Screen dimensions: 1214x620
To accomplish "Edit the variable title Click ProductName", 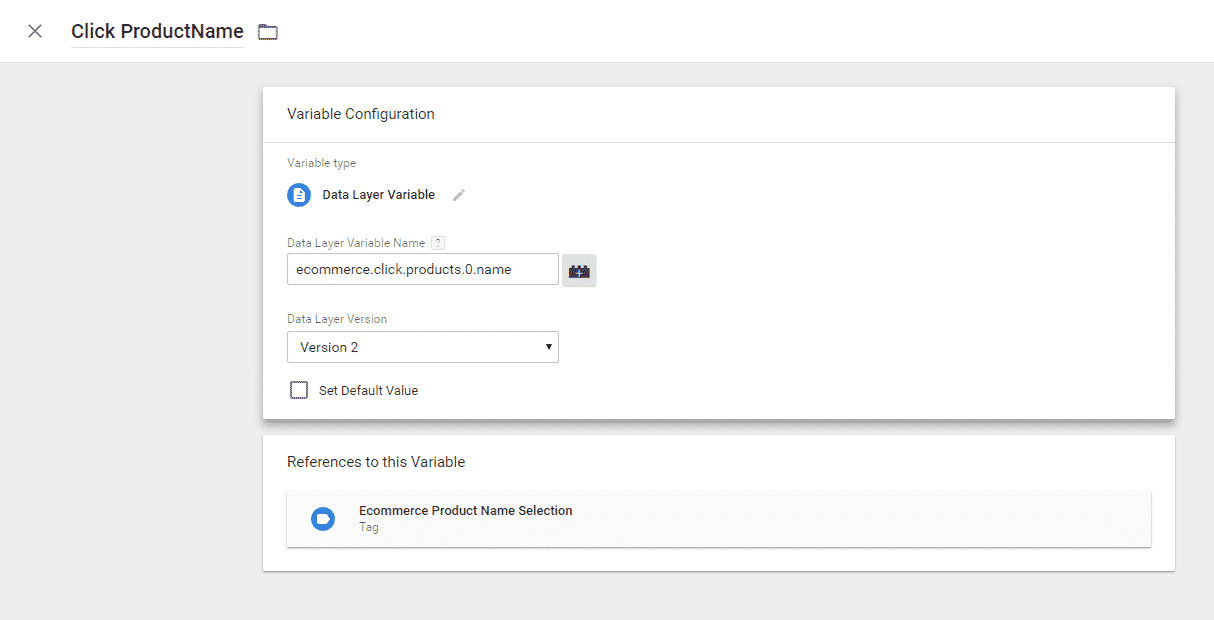I will pos(157,31).
